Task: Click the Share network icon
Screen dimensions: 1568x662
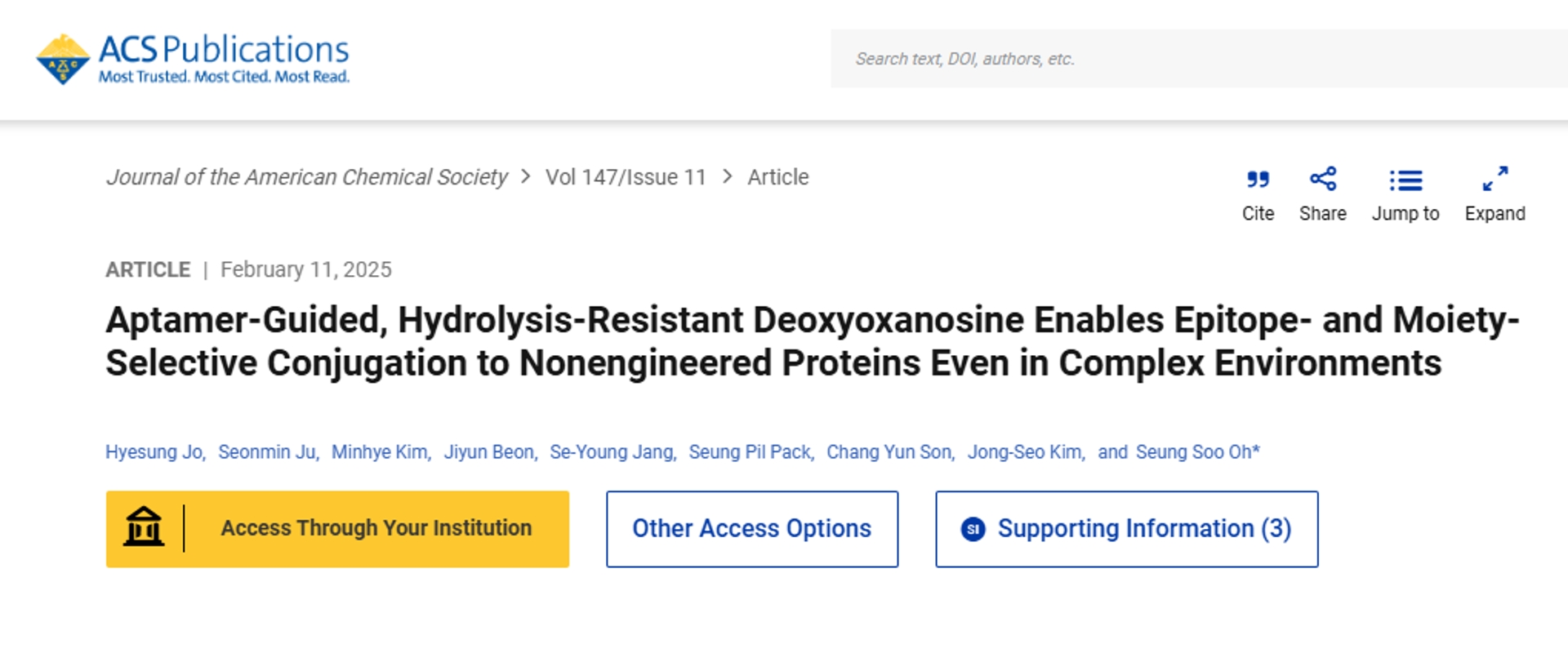Action: 1323,179
